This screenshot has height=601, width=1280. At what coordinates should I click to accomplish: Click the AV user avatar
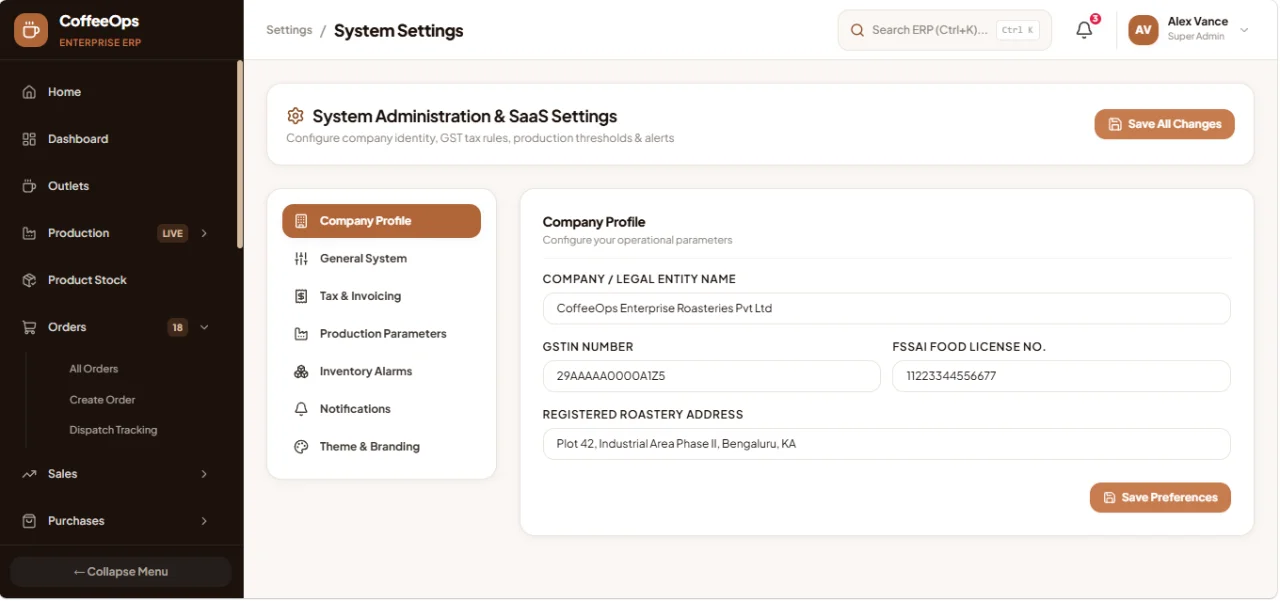(1143, 30)
